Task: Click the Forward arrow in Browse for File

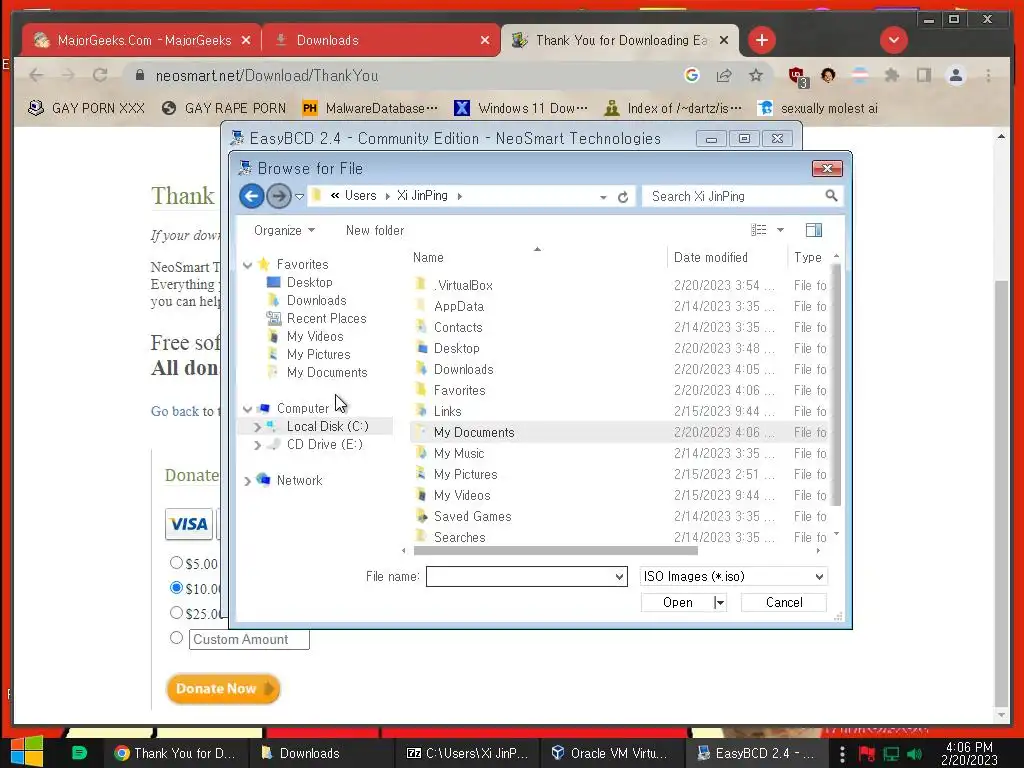Action: (x=279, y=196)
